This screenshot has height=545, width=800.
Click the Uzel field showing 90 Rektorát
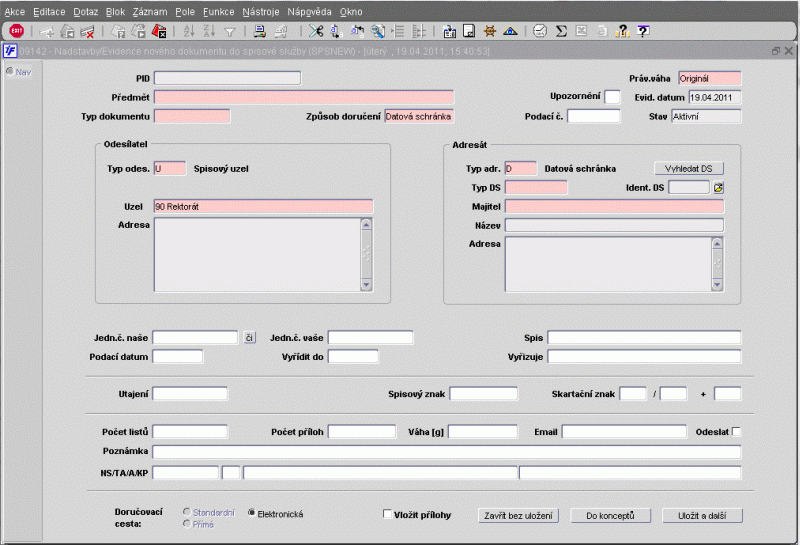tap(263, 206)
